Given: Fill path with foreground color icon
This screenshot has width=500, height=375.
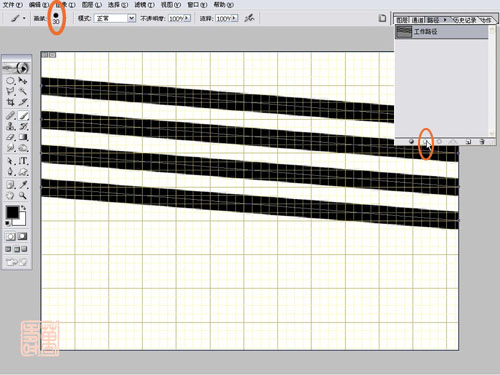Looking at the screenshot, I should [x=411, y=142].
